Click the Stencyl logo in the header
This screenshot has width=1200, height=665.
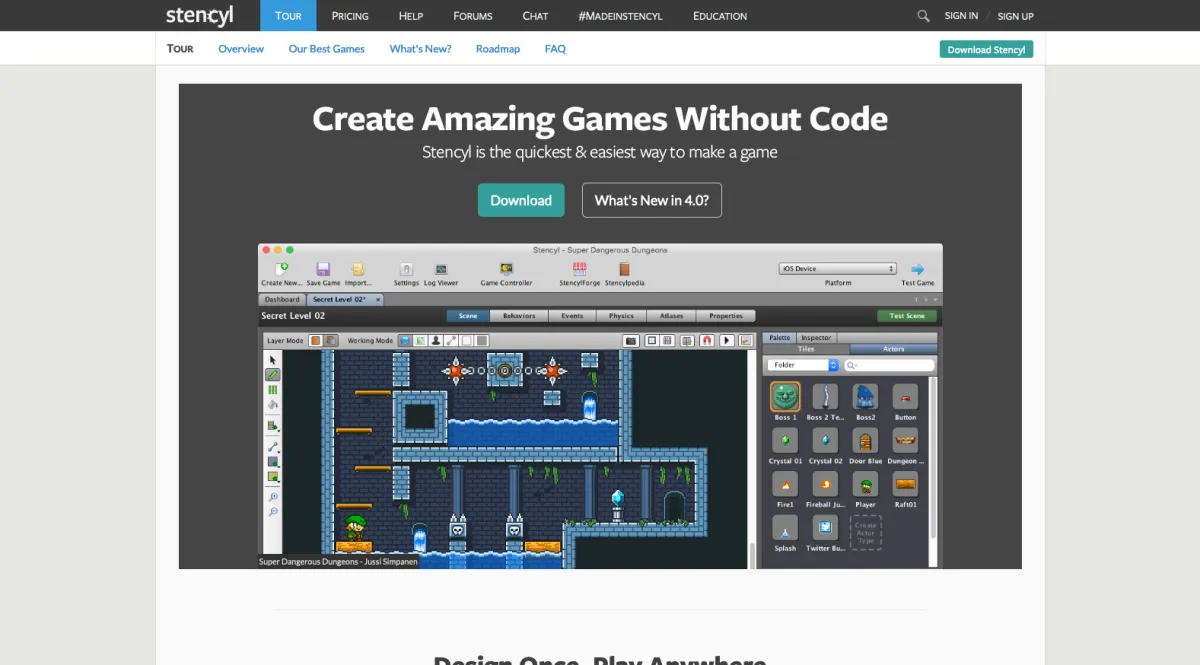coord(200,16)
